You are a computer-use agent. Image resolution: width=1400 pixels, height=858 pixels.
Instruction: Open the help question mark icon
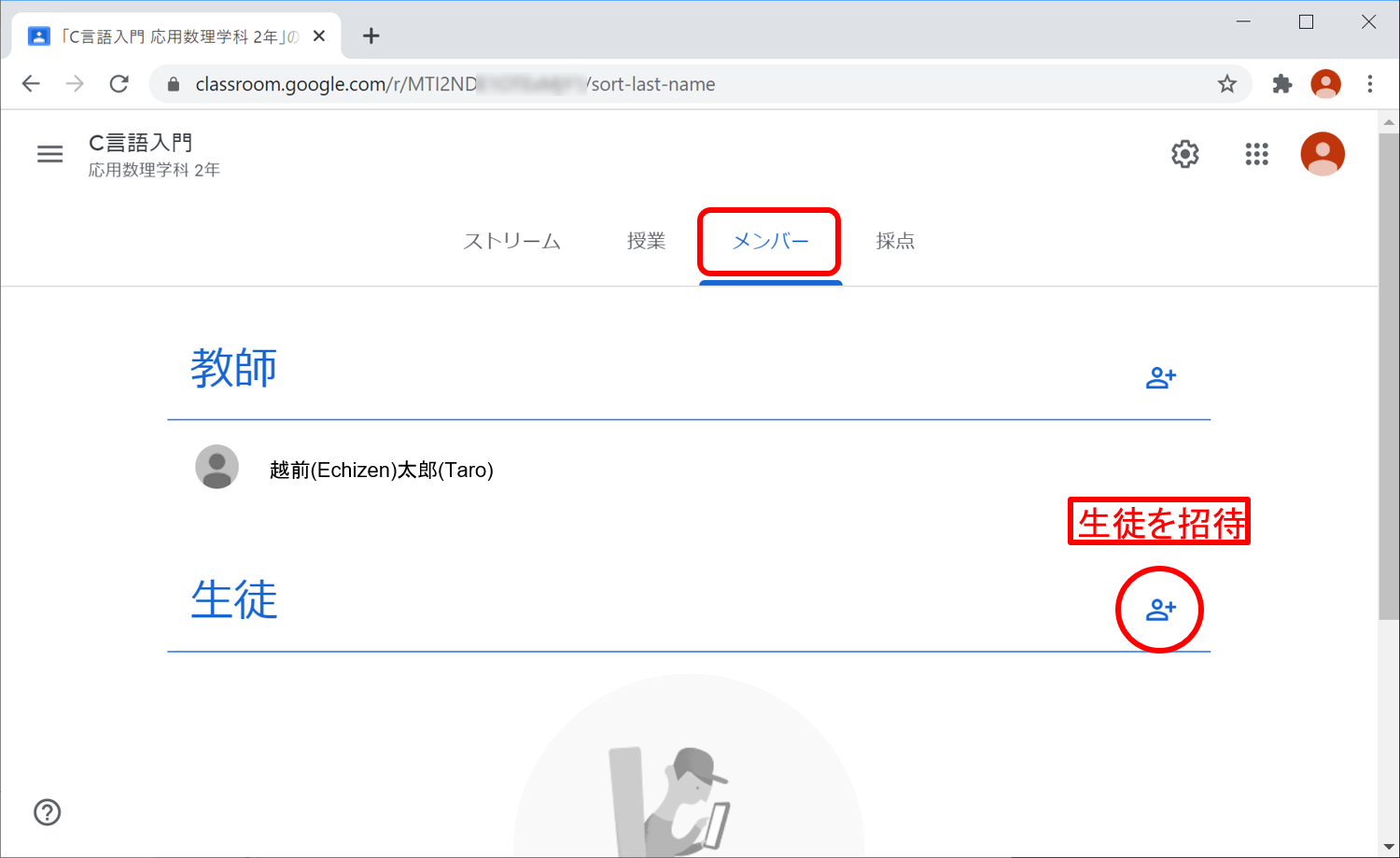pos(48,812)
